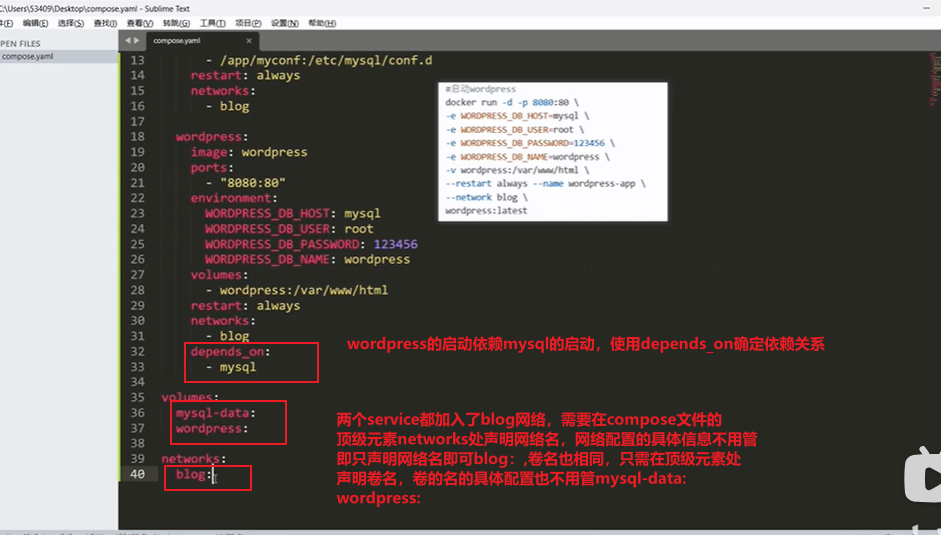Click 'wordpress:' volume name on line 37
The image size is (941, 535).
coord(212,429)
